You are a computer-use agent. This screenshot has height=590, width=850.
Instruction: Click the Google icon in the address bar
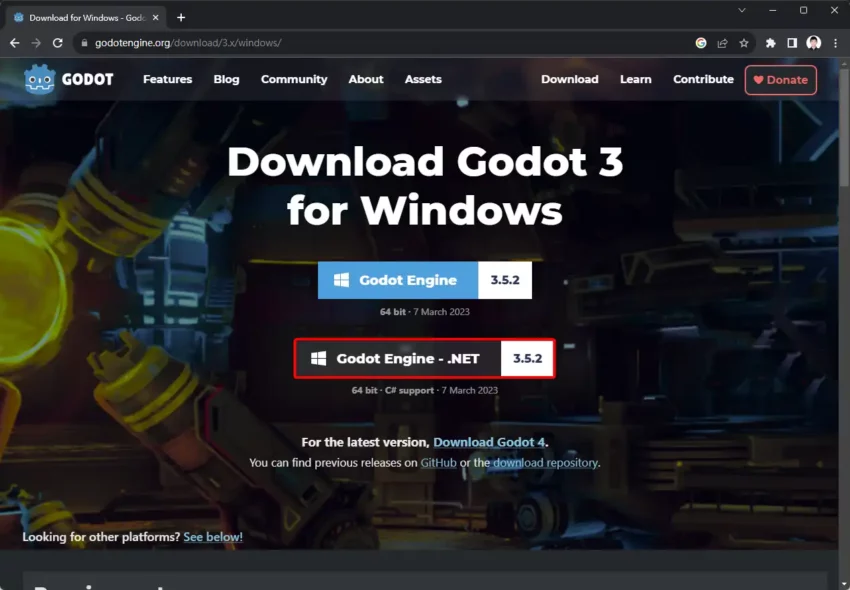[x=701, y=43]
